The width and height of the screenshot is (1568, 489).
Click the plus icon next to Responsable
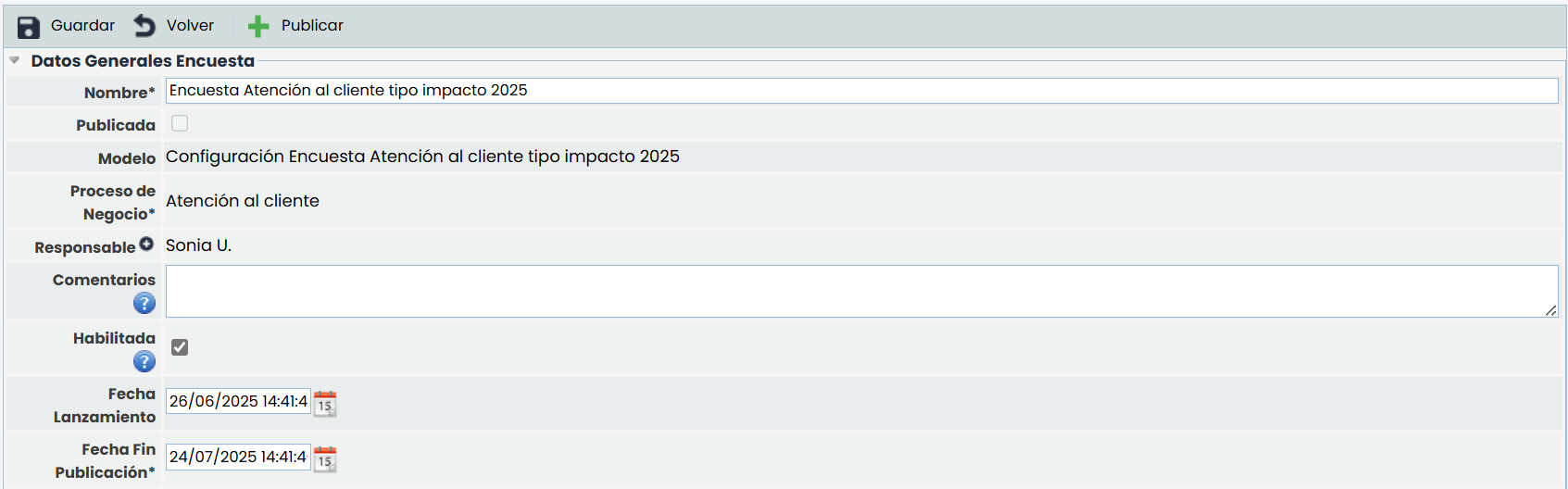[146, 244]
